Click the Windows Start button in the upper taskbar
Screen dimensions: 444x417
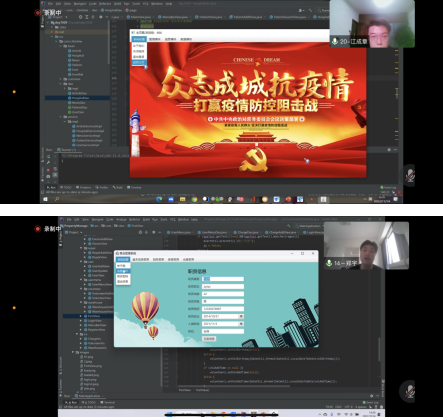point(45,199)
